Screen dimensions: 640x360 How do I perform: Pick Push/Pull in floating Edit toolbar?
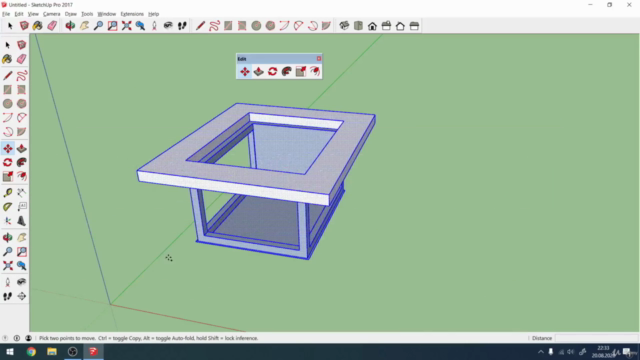258,71
